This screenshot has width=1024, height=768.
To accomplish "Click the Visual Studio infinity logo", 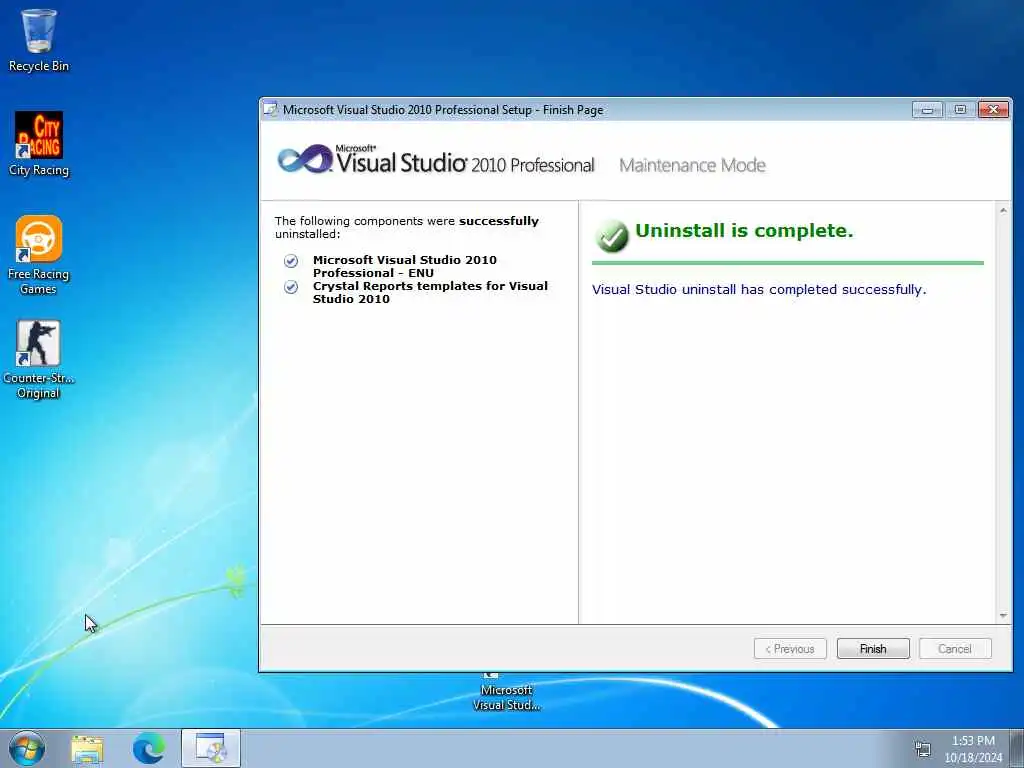I will coord(304,159).
